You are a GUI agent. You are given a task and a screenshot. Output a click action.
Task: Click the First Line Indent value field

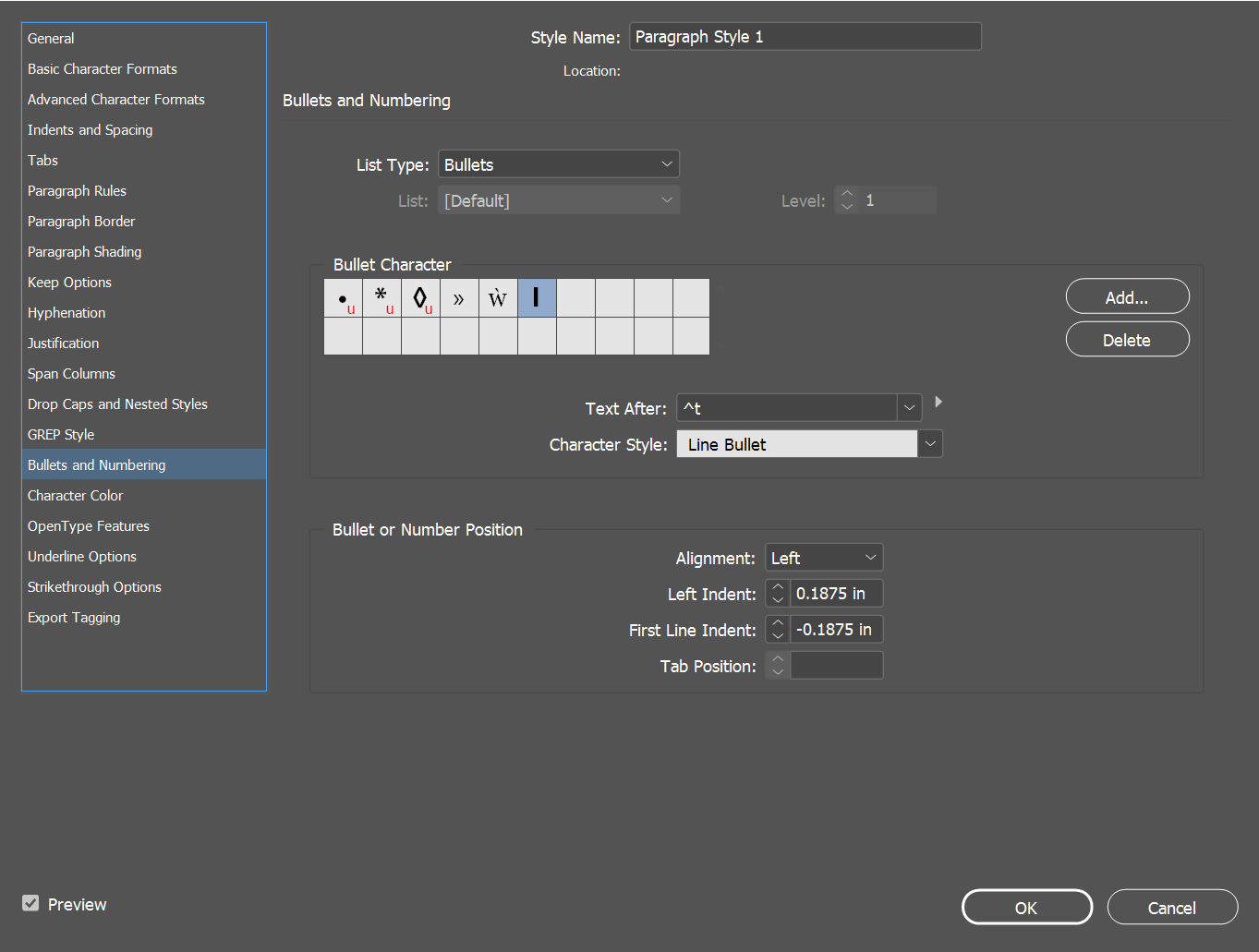point(836,630)
